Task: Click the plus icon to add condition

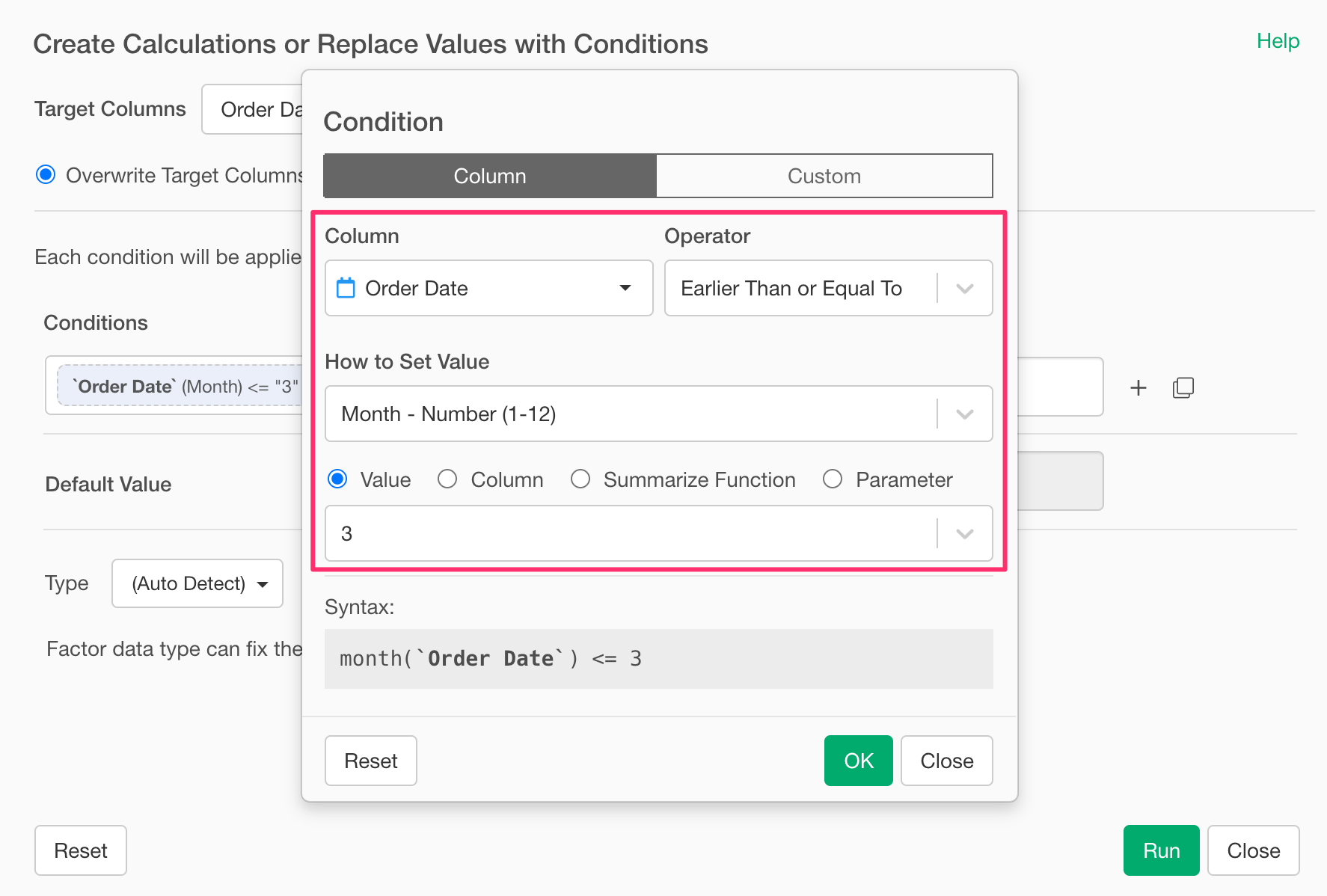Action: pyautogui.click(x=1138, y=387)
